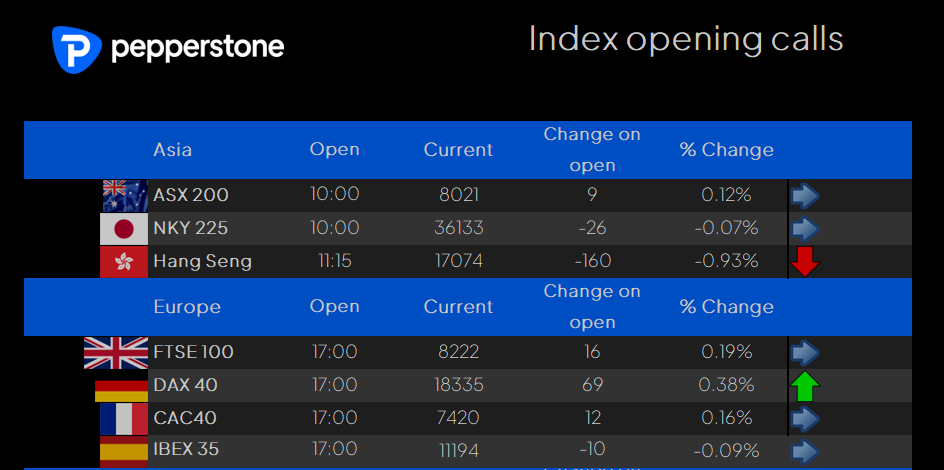
Task: Select the Asia section header
Action: pos(468,150)
